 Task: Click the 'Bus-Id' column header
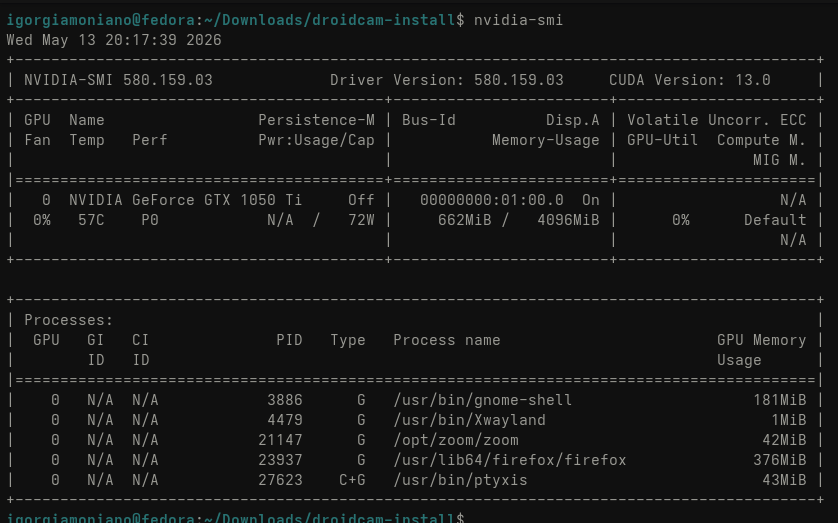(x=429, y=120)
